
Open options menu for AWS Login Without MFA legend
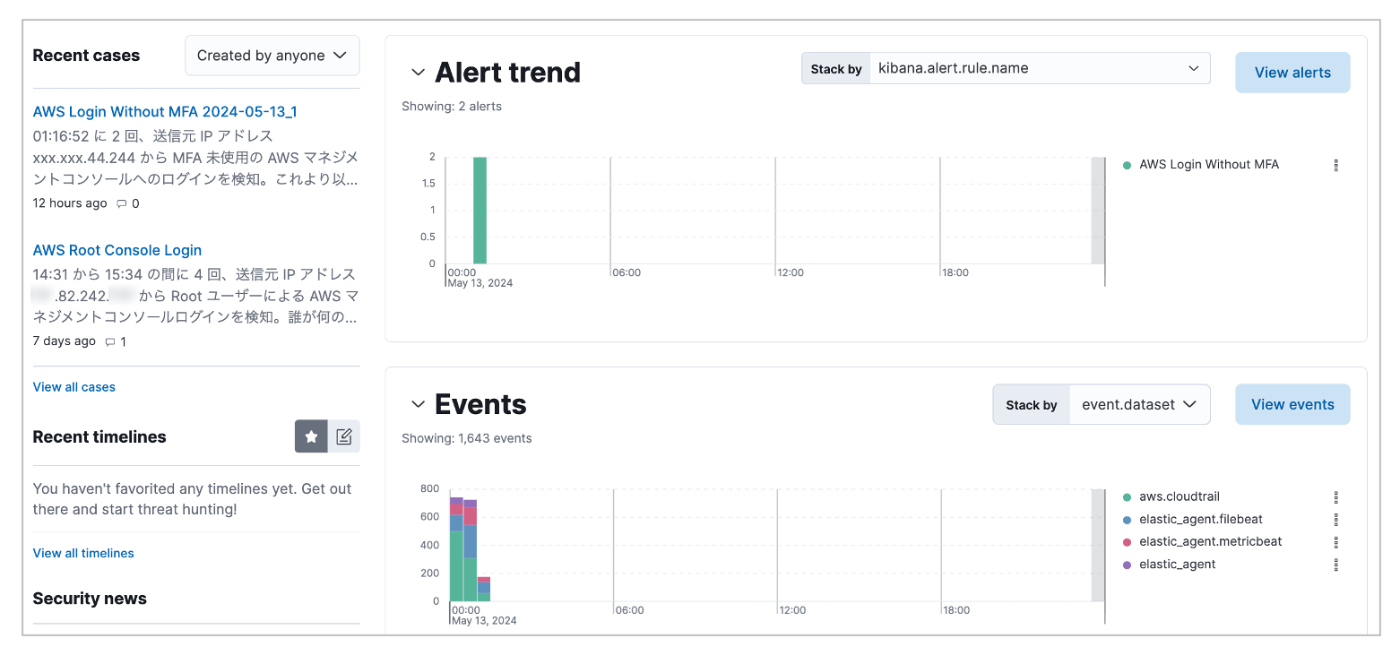1336,165
